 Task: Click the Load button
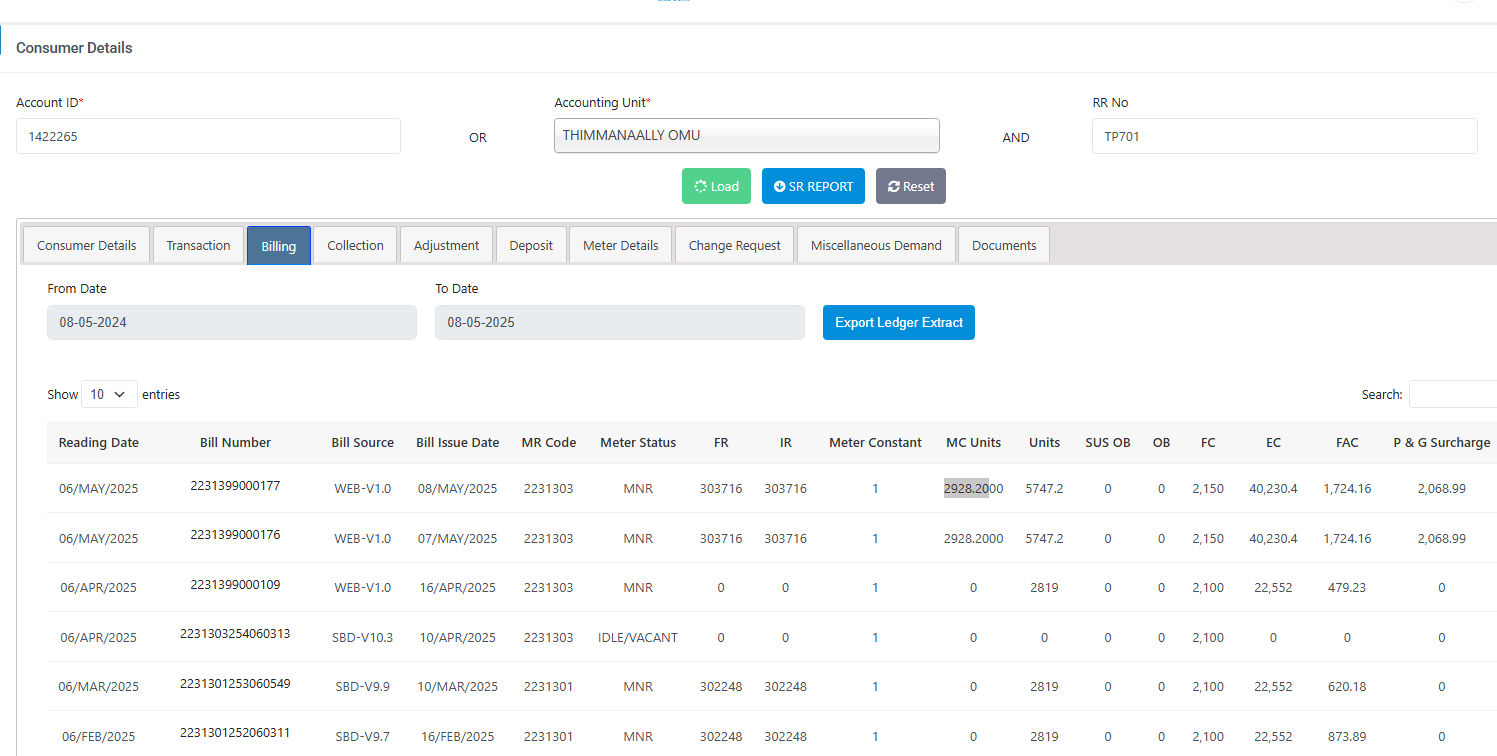click(x=716, y=186)
